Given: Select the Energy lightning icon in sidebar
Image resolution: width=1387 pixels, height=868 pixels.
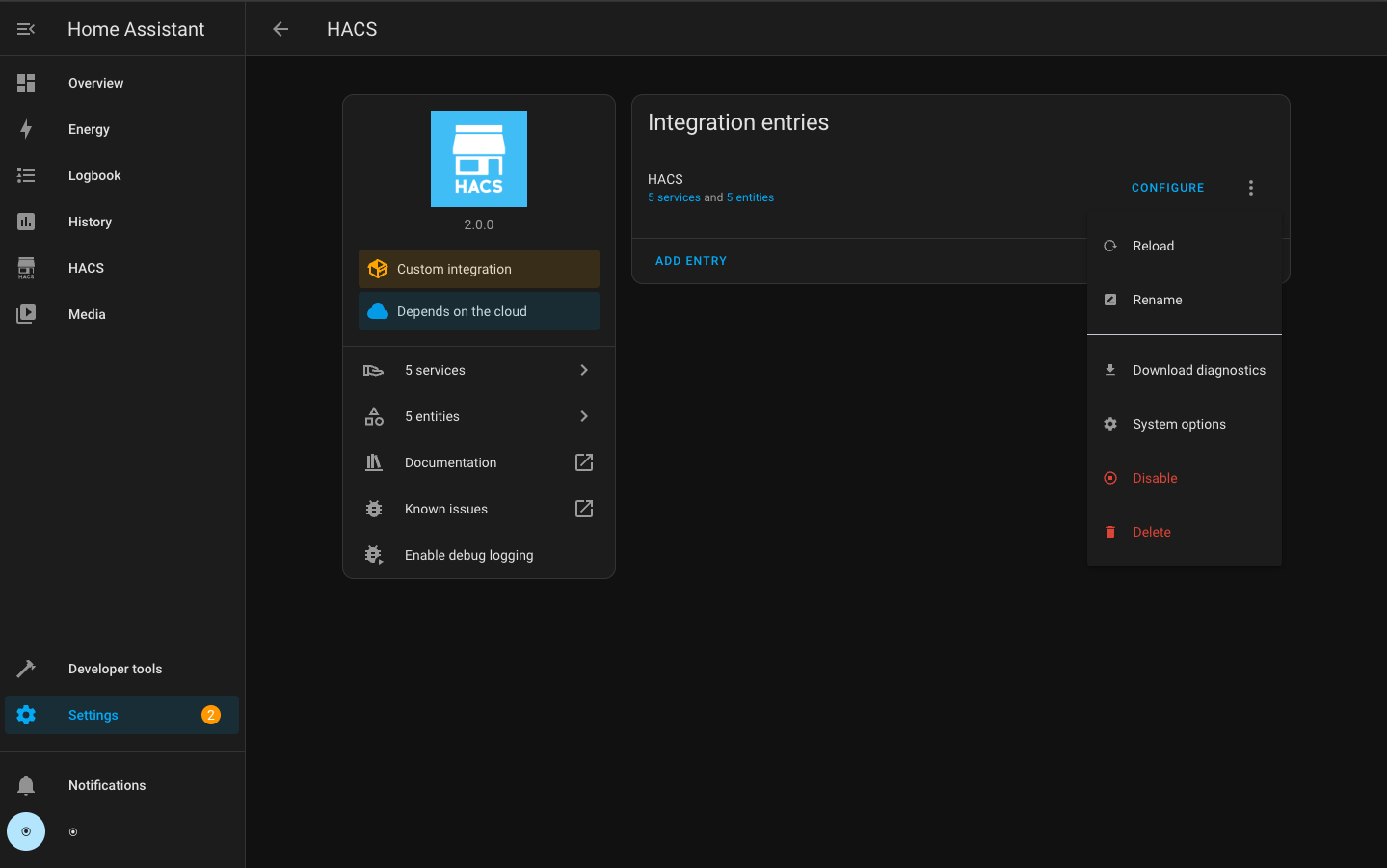Looking at the screenshot, I should point(26,129).
